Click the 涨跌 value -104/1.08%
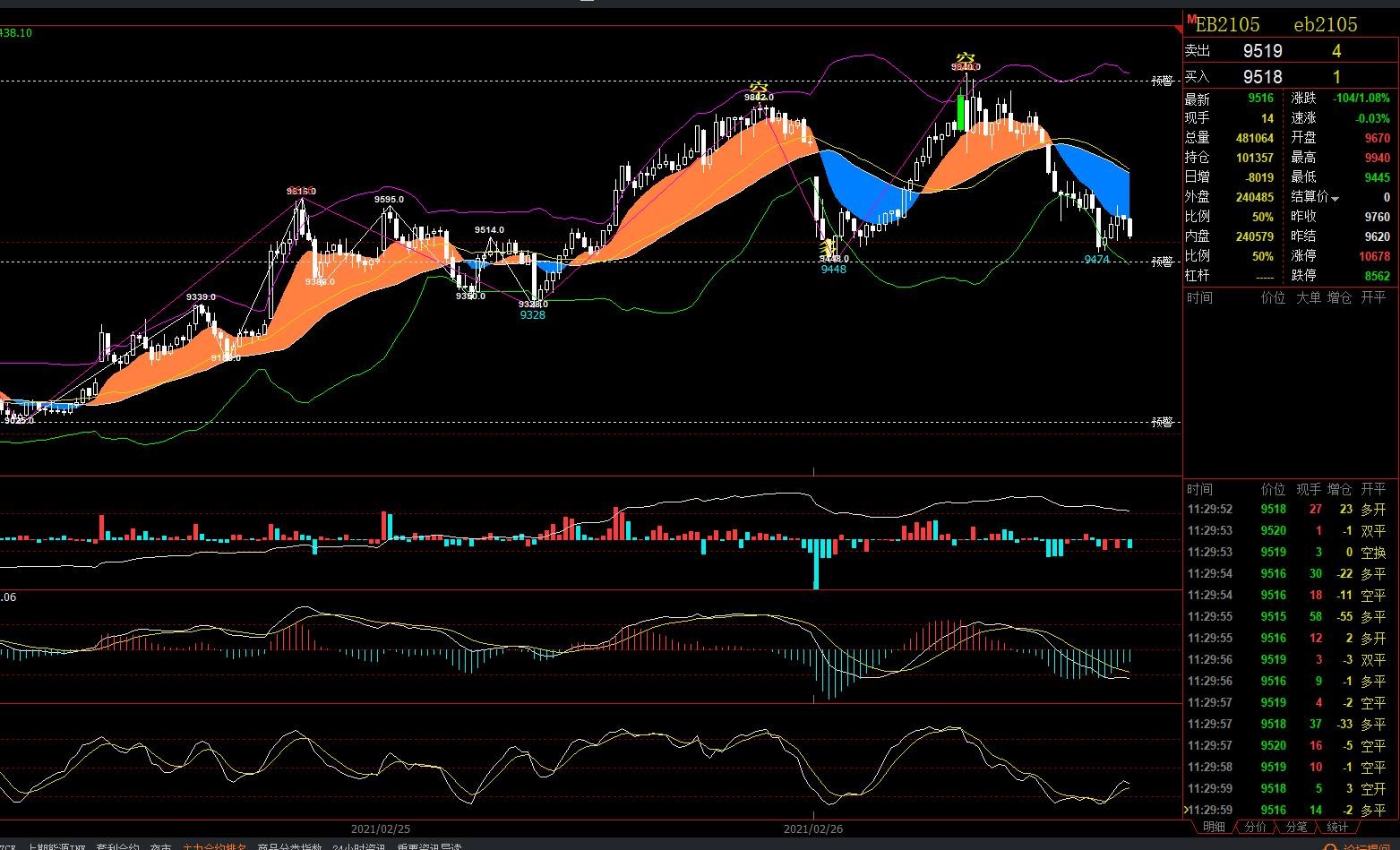 tap(1360, 99)
